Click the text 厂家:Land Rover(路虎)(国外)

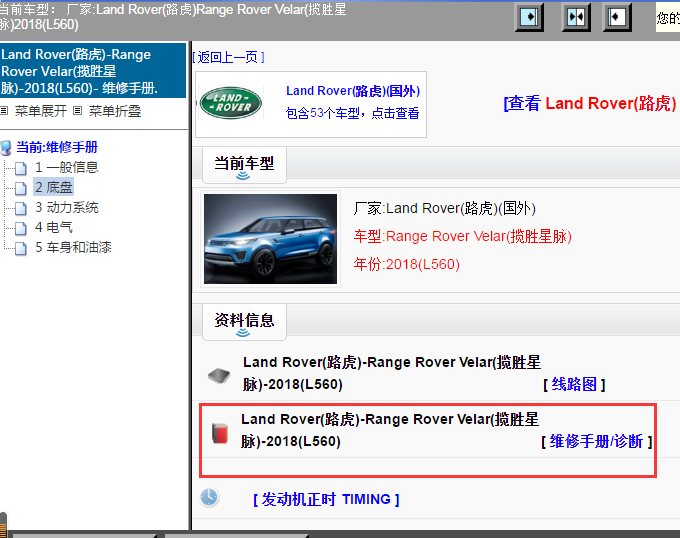point(445,209)
